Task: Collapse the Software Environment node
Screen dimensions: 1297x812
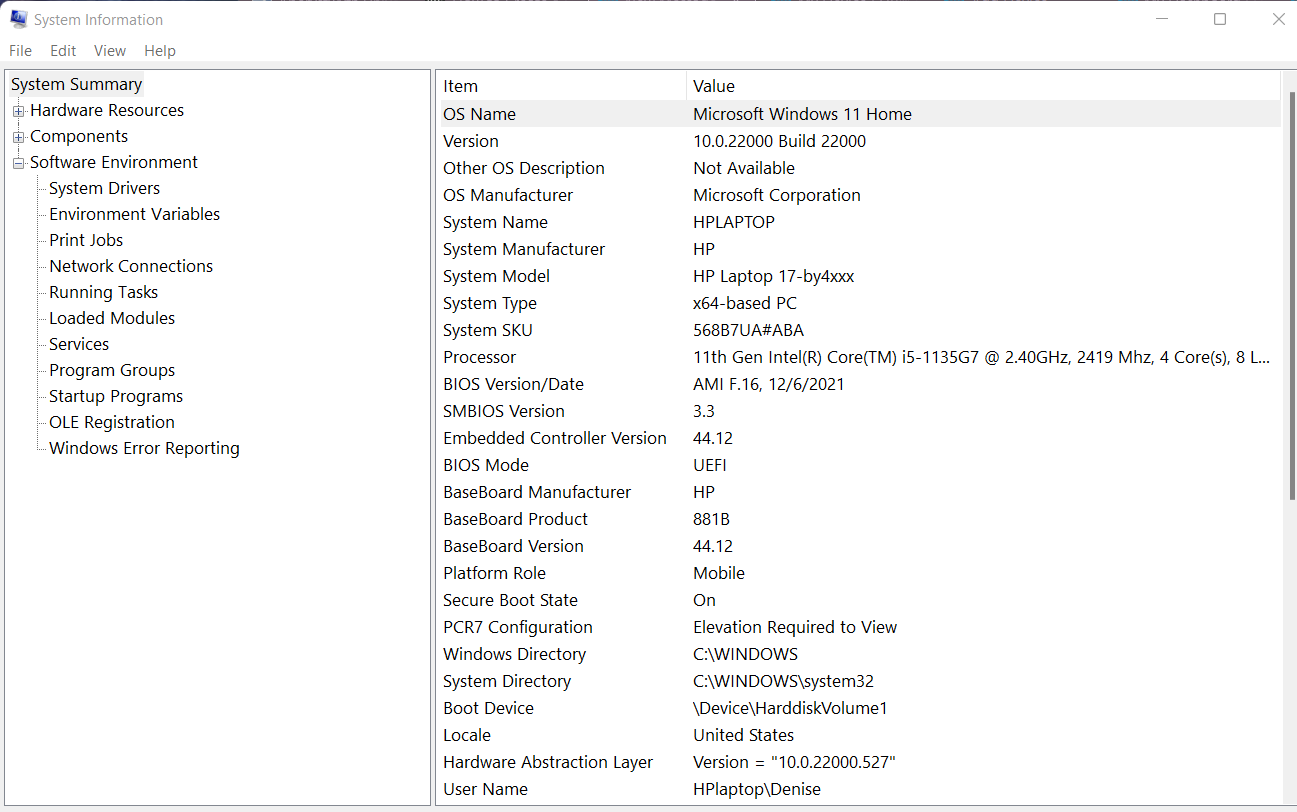Action: [18, 163]
